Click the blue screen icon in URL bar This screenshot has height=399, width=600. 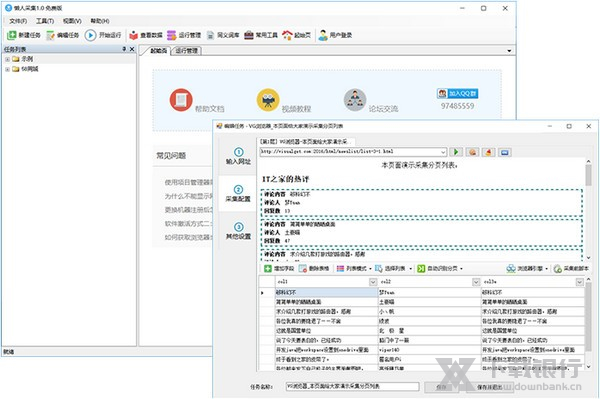(505, 152)
